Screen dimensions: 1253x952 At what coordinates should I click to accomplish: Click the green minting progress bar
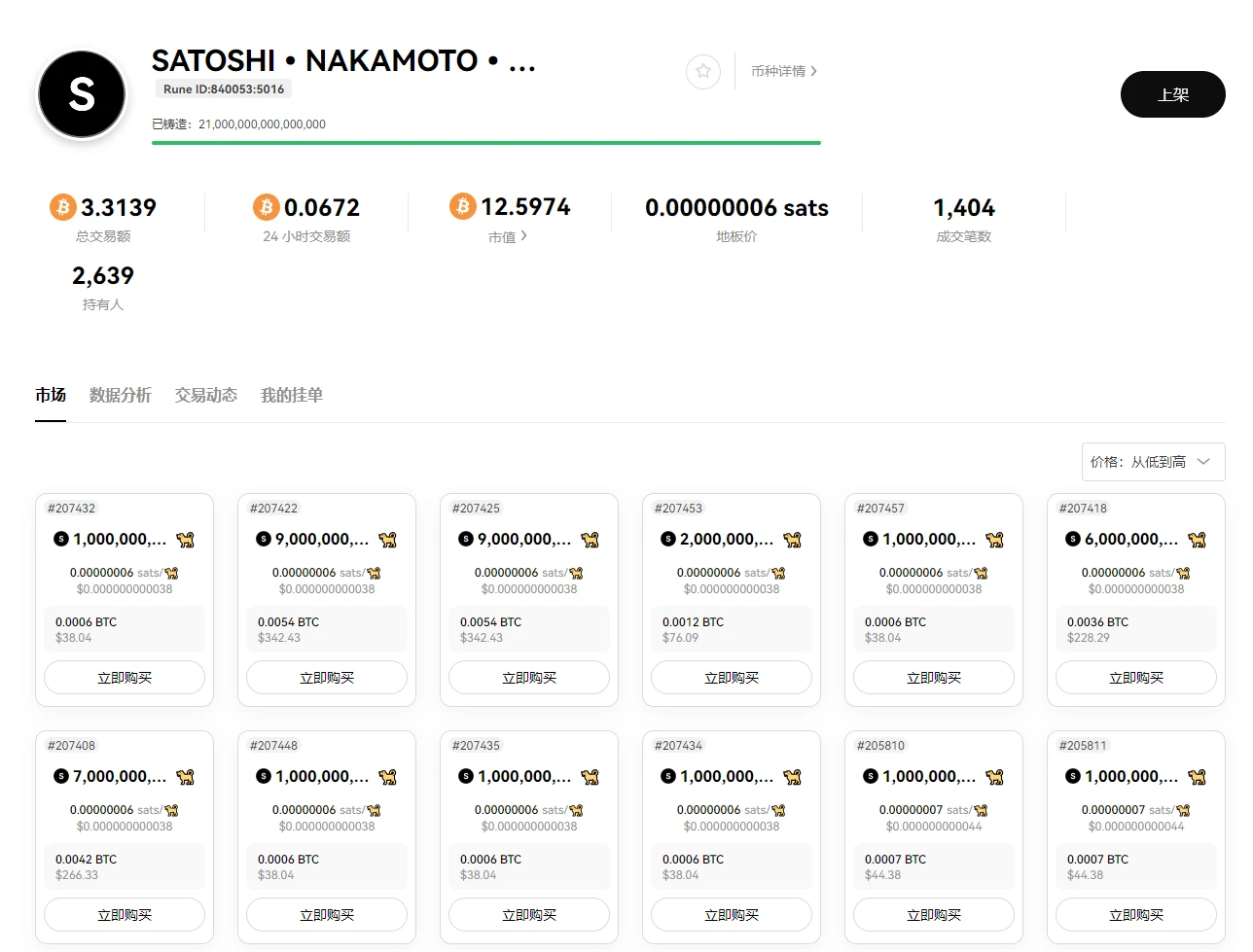click(485, 143)
